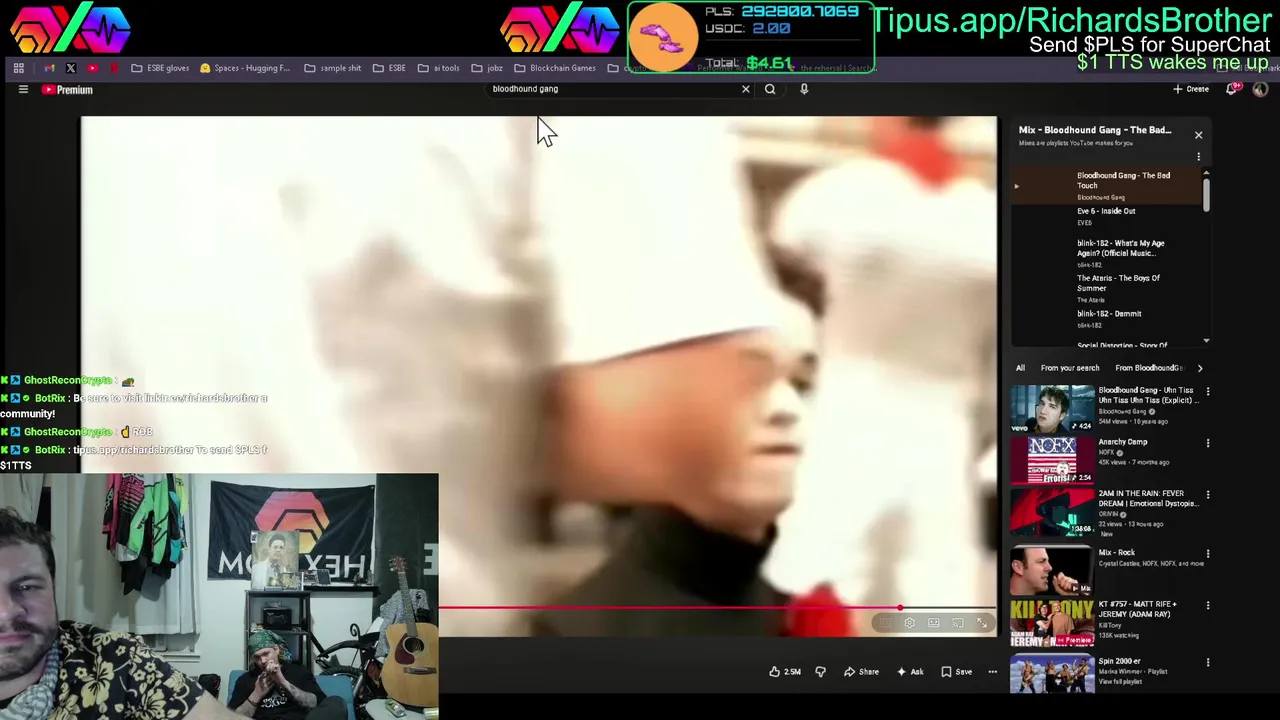Start voice search with the microphone

pos(804,89)
